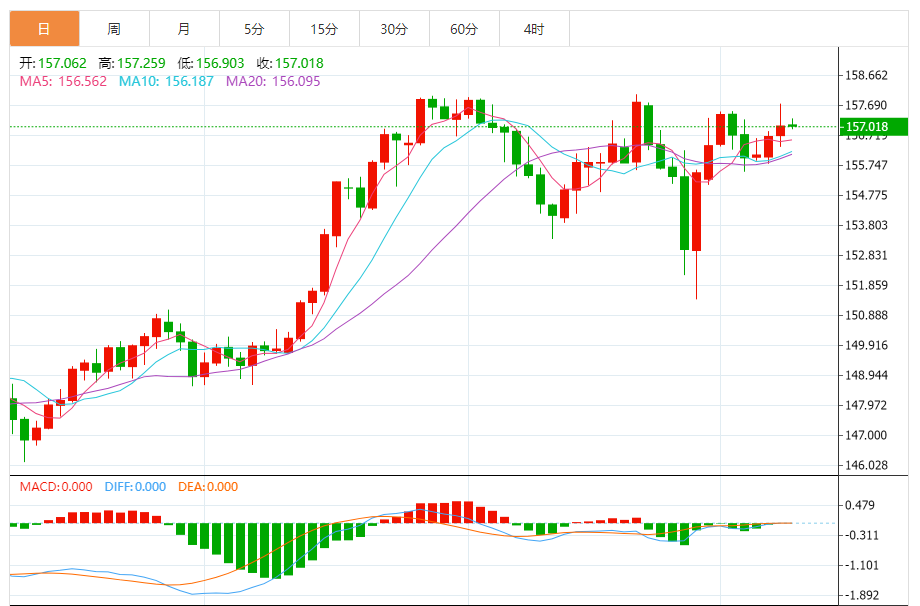920x606 pixels.
Task: Open the 15分 timeframe tab
Action: coord(324,29)
